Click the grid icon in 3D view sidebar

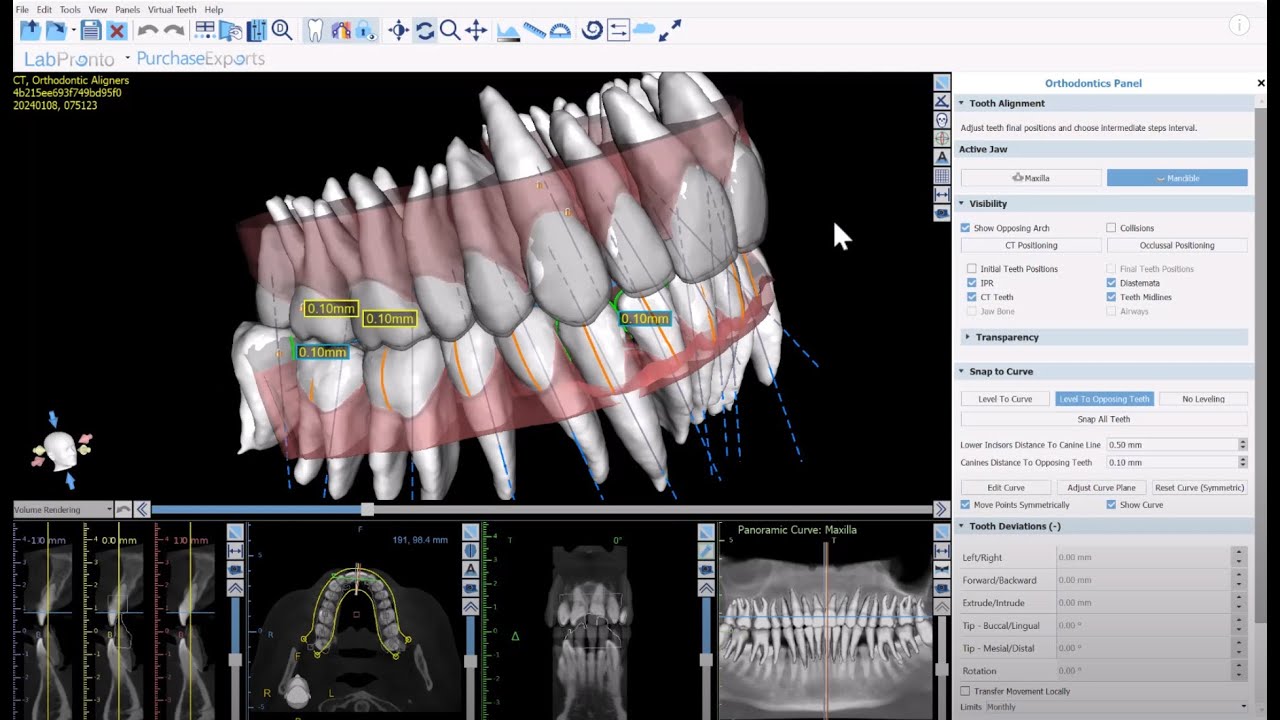tap(942, 176)
